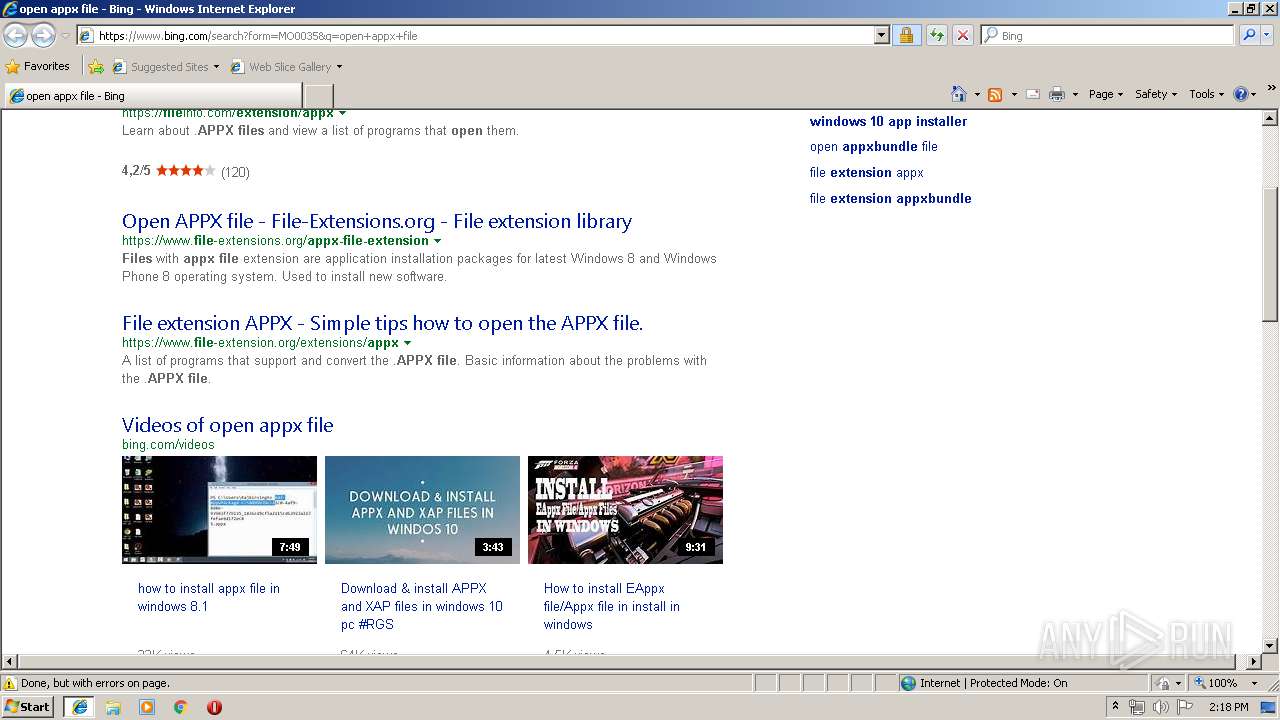Click Add to Favorites Bar icon
The width and height of the screenshot is (1280, 720).
pos(96,67)
